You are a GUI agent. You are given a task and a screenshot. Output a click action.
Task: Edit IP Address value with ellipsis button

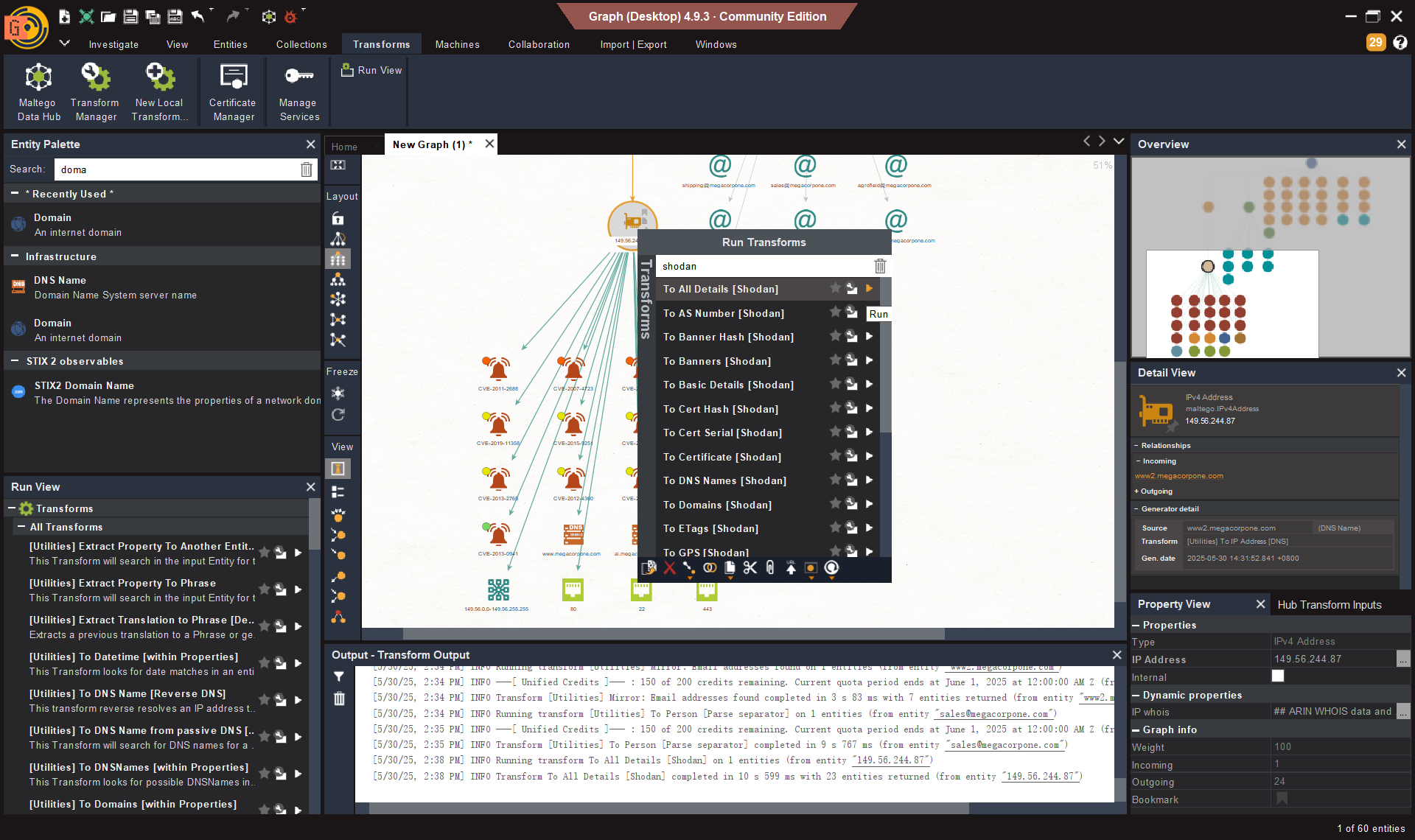click(1403, 659)
